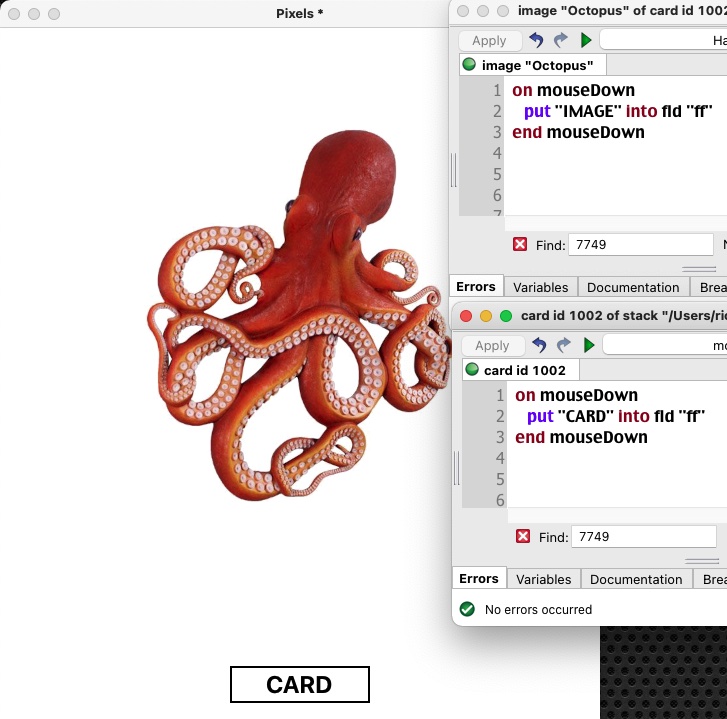Undo in the image "Octopus" script editor
The image size is (727, 719).
(536, 40)
